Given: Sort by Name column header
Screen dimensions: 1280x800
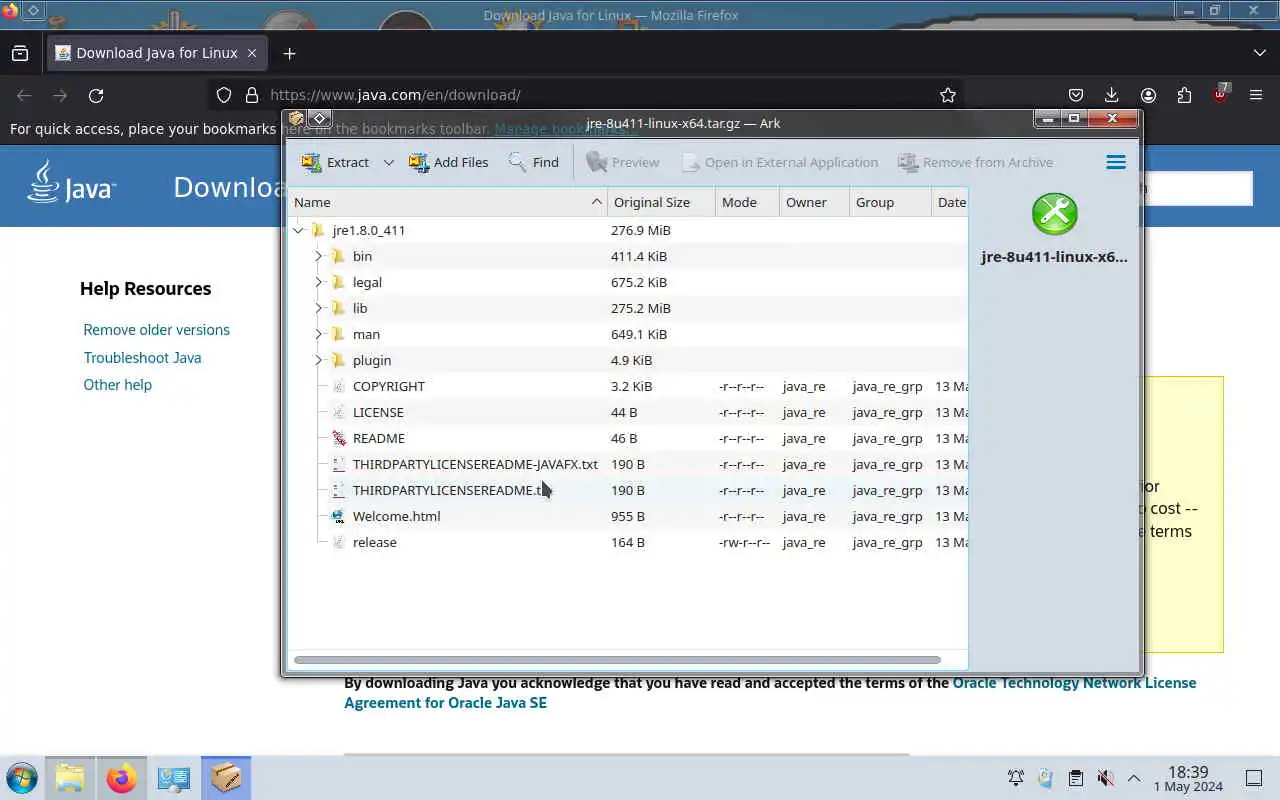Looking at the screenshot, I should click(448, 202).
